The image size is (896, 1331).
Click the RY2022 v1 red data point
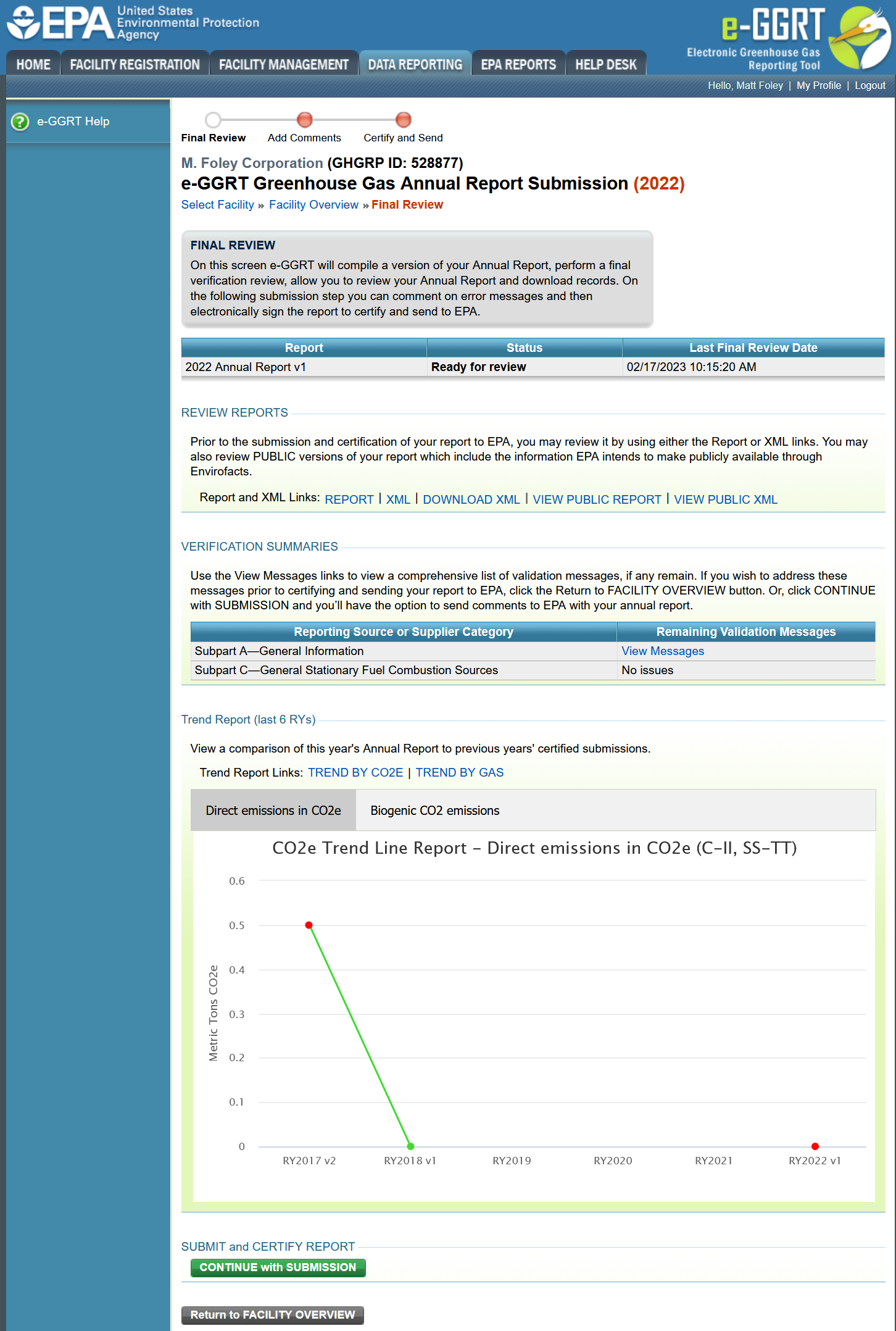pyautogui.click(x=815, y=1146)
